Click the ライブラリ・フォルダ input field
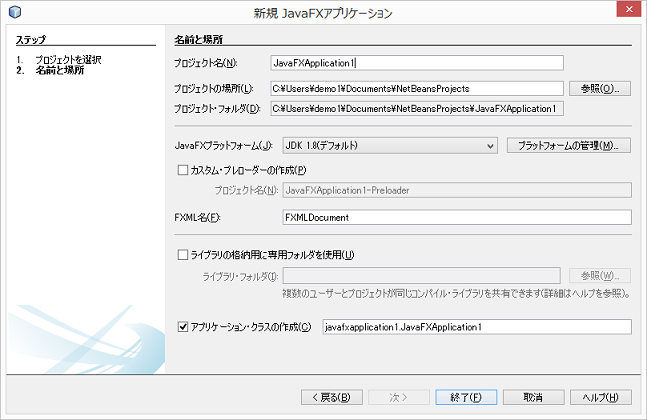 421,276
